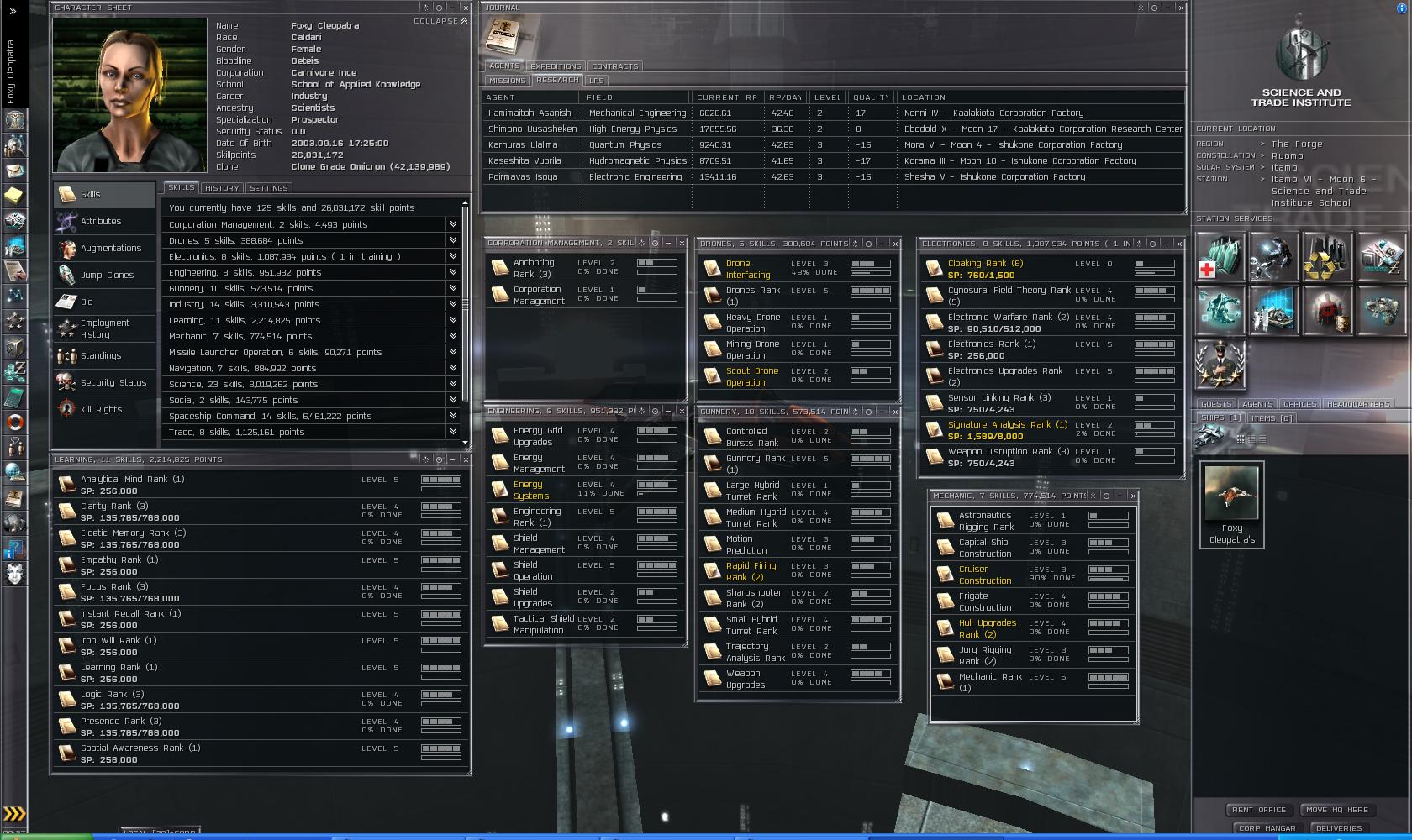The width and height of the screenshot is (1412, 840).
Task: Open the envelope mail icon in the sidebar
Action: tap(14, 171)
